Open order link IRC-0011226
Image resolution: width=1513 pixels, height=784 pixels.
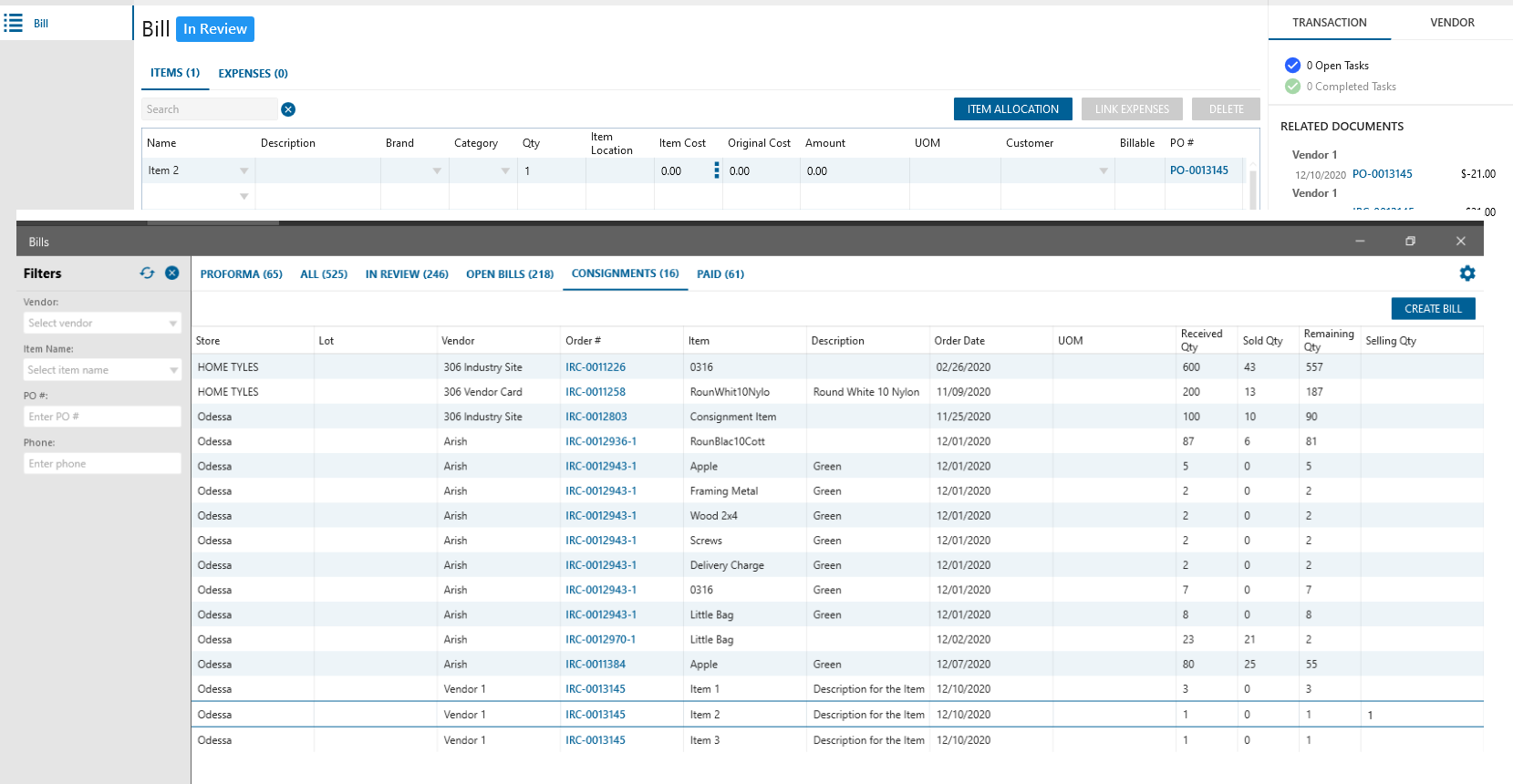[595, 367]
